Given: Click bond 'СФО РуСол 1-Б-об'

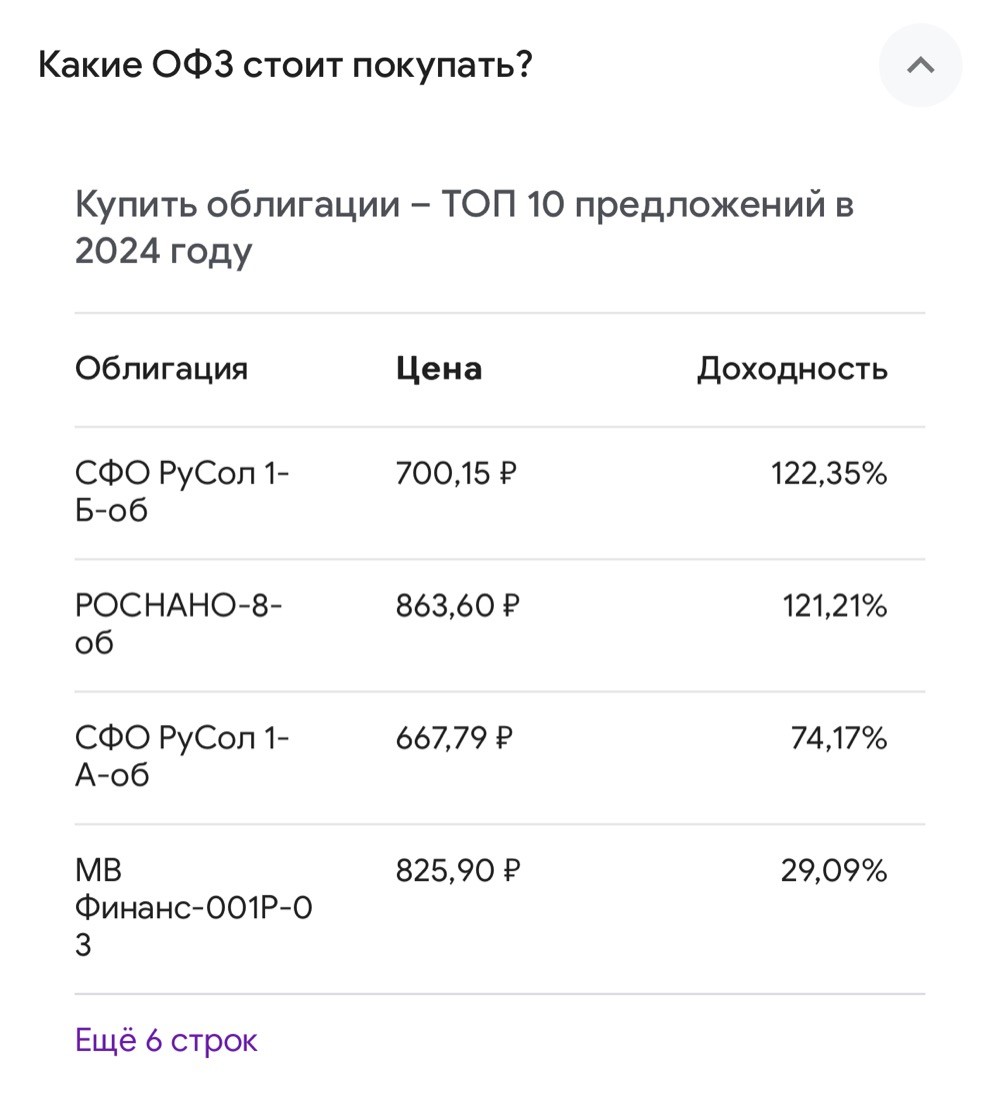Looking at the screenshot, I should tap(182, 491).
